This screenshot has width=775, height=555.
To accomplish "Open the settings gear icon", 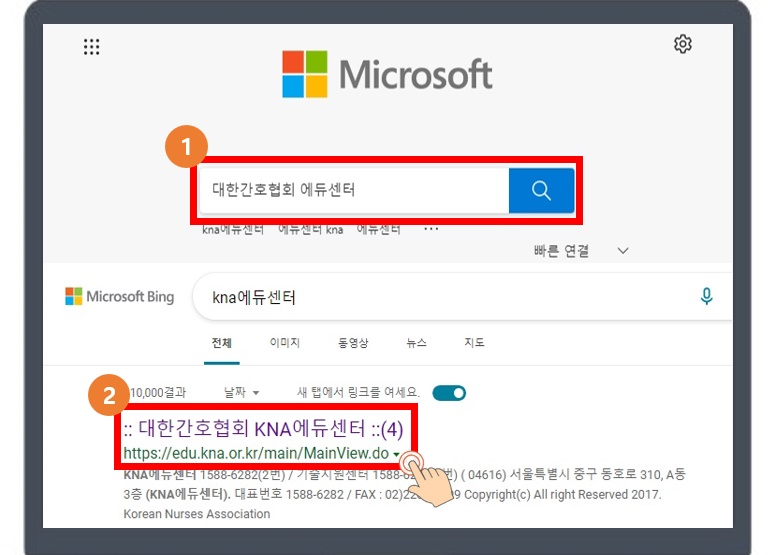I will point(683,44).
